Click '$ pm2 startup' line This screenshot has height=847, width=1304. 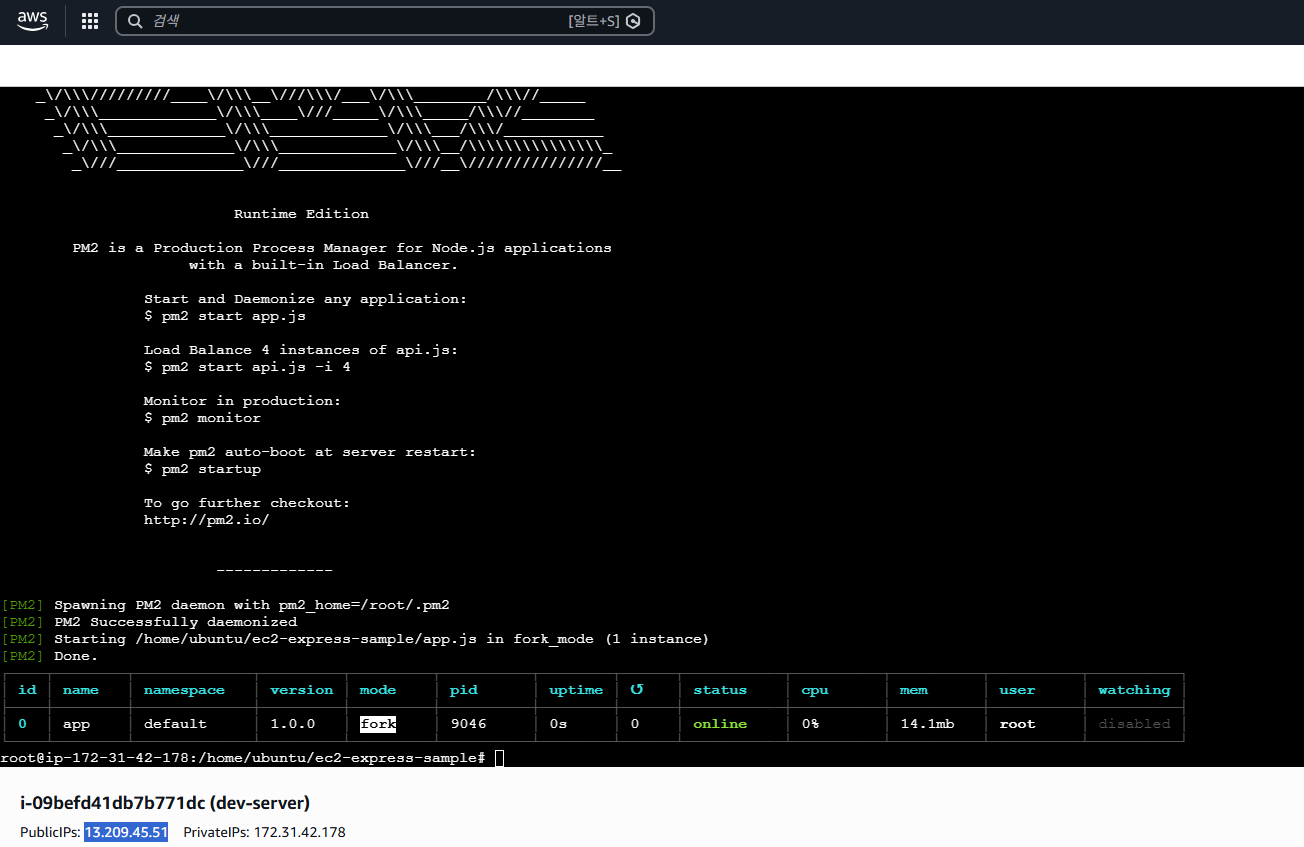pyautogui.click(x=202, y=469)
